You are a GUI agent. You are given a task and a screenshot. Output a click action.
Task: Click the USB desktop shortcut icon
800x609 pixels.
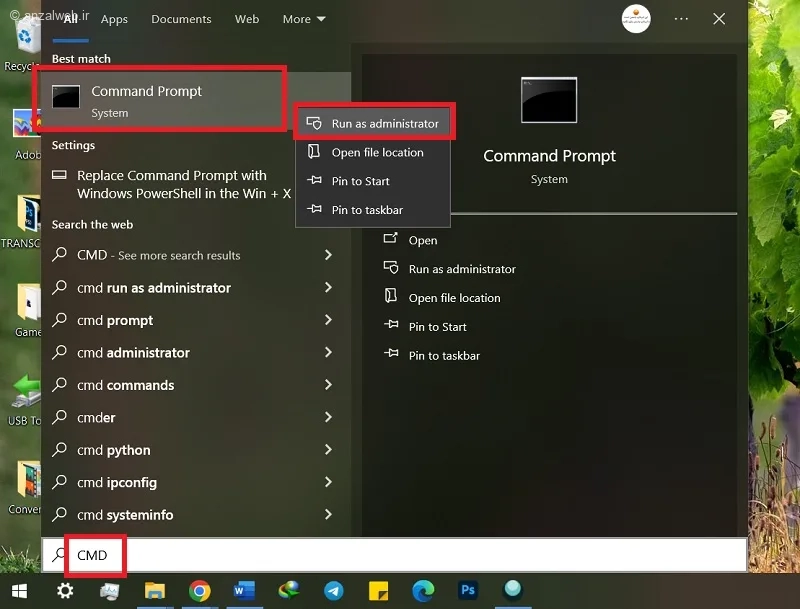[24, 394]
